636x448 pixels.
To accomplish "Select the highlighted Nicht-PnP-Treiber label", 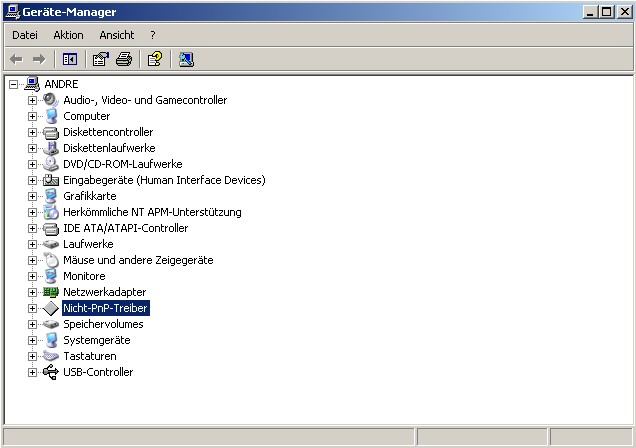I will point(105,308).
